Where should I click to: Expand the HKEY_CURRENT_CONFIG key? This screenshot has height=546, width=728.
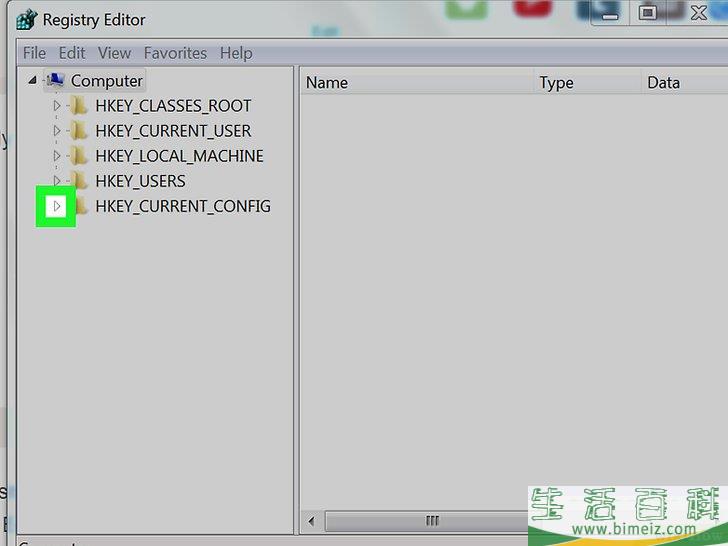click(57, 206)
